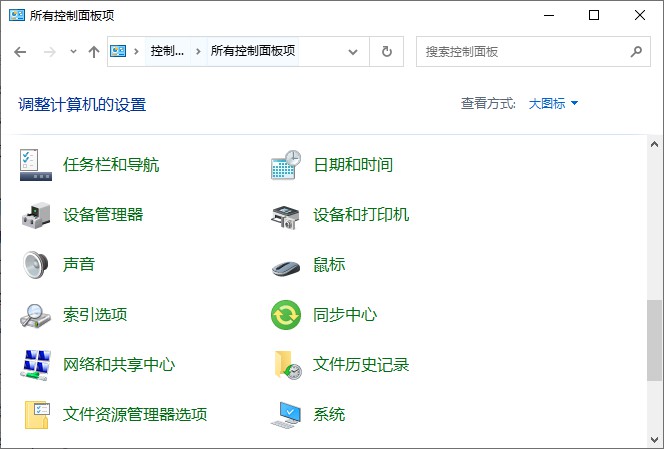Open the 任务栏和导航 icon
This screenshot has height=449, width=664.
pyautogui.click(x=36, y=165)
